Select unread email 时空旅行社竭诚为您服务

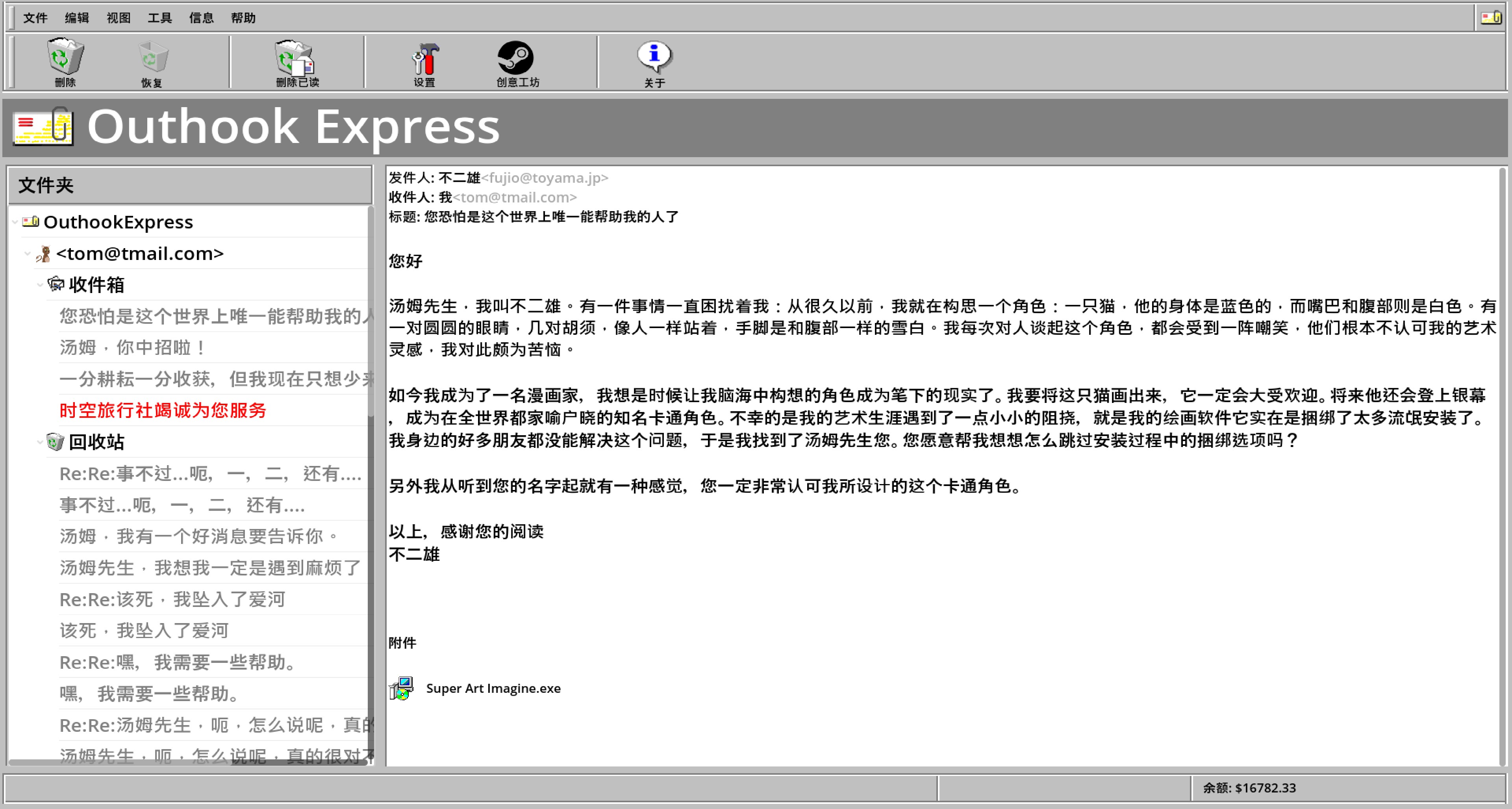(x=163, y=410)
